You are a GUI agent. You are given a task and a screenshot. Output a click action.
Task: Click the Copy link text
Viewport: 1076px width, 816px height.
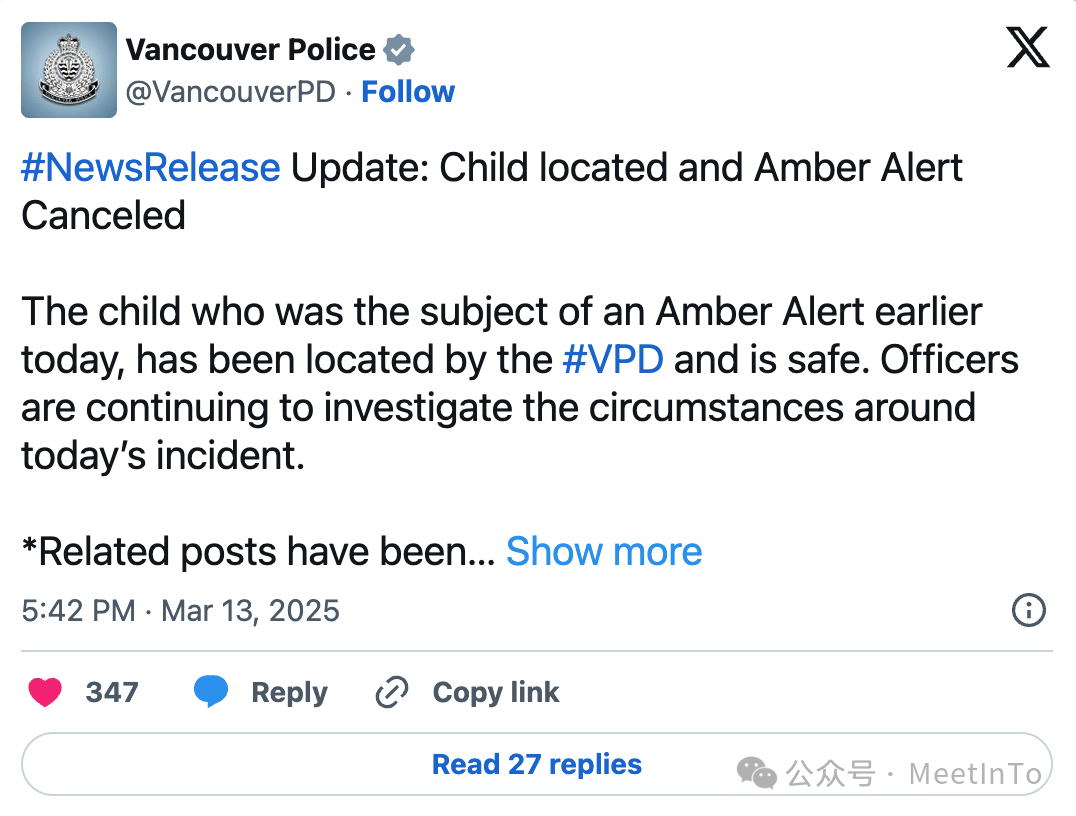[x=496, y=692]
